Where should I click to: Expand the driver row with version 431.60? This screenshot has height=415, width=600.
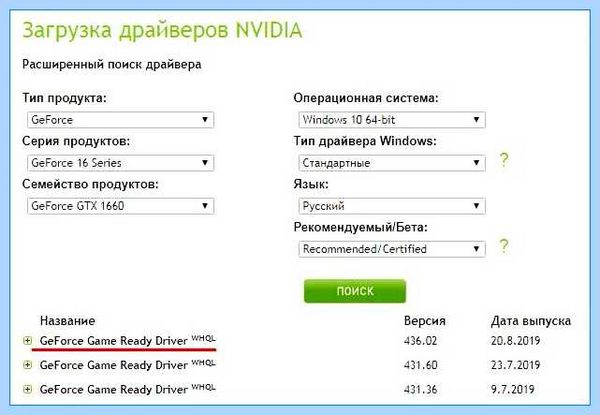point(27,365)
